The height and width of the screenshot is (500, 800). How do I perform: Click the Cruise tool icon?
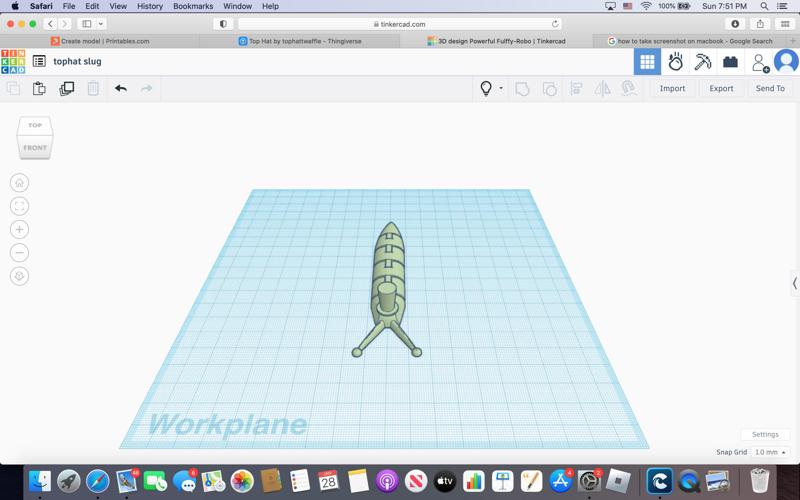coord(629,88)
